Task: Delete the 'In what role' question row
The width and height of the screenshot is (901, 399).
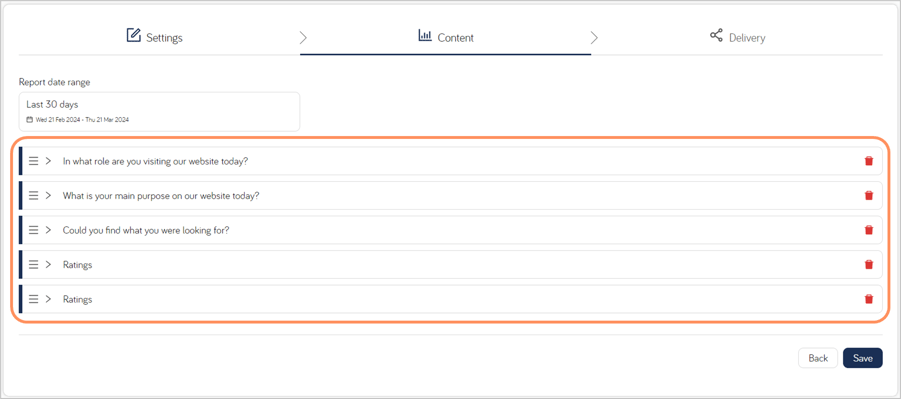Action: coord(869,161)
